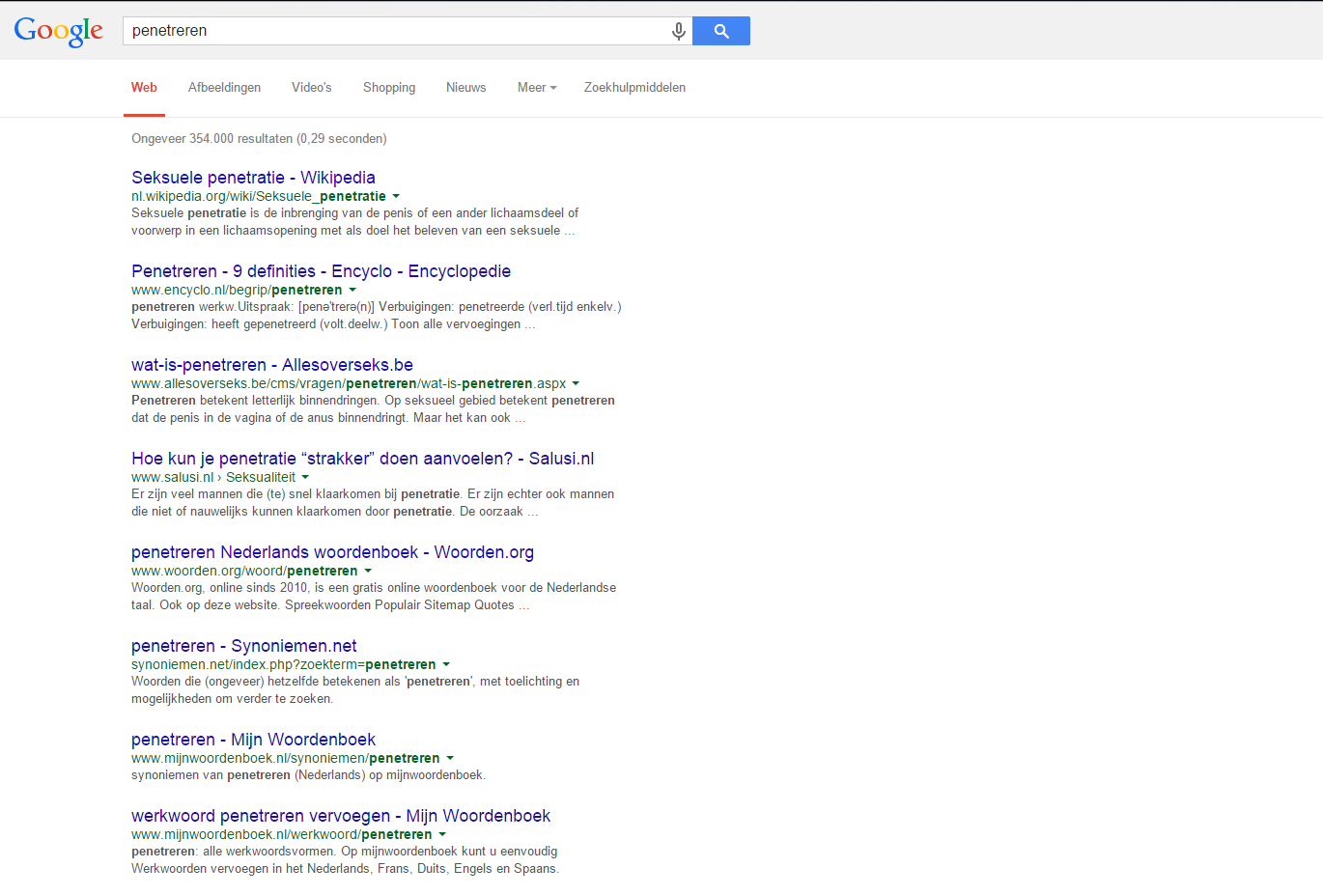Image resolution: width=1323 pixels, height=896 pixels.
Task: Click the blue magnifier search button
Action: click(x=721, y=31)
